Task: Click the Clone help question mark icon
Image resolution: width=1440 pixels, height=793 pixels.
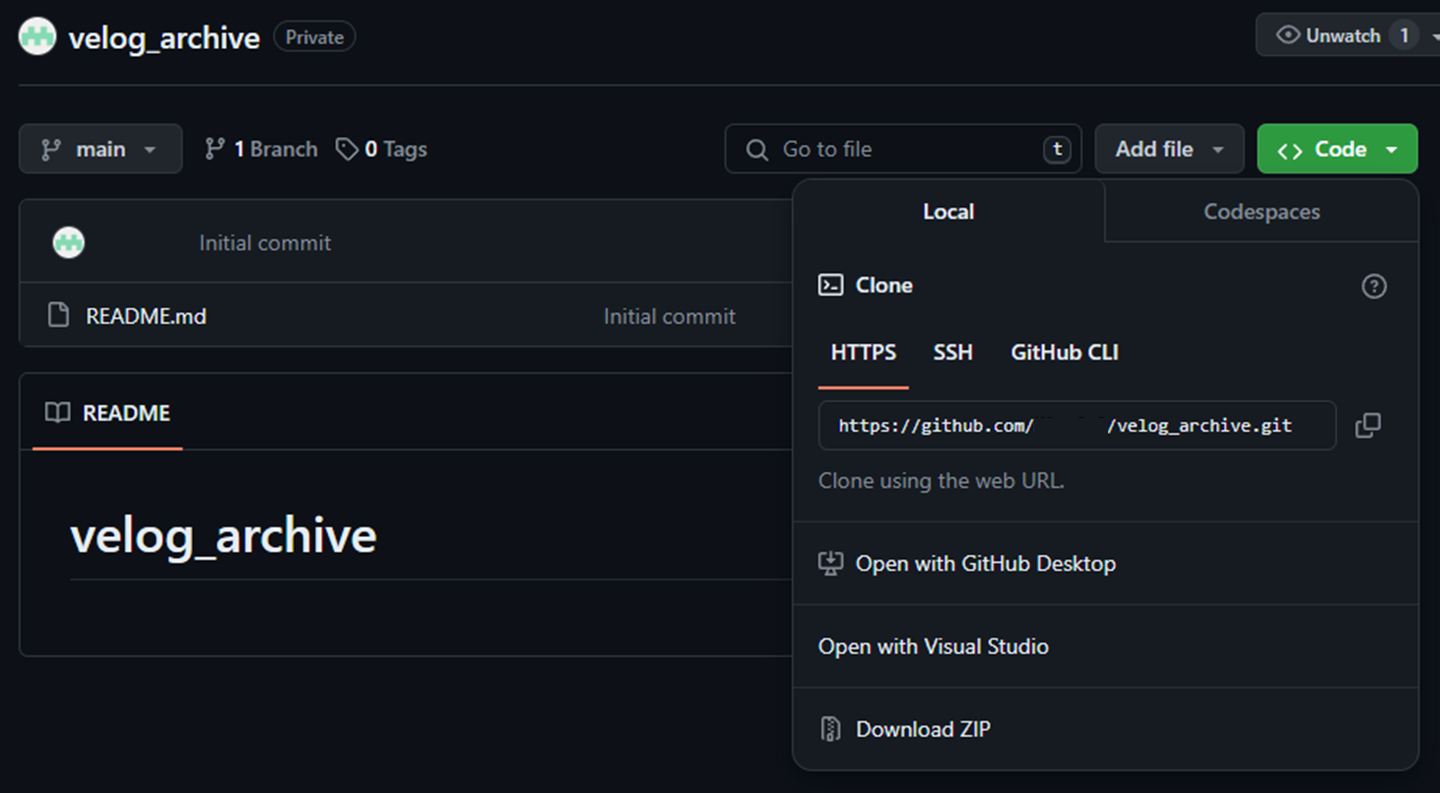Action: (x=1374, y=286)
